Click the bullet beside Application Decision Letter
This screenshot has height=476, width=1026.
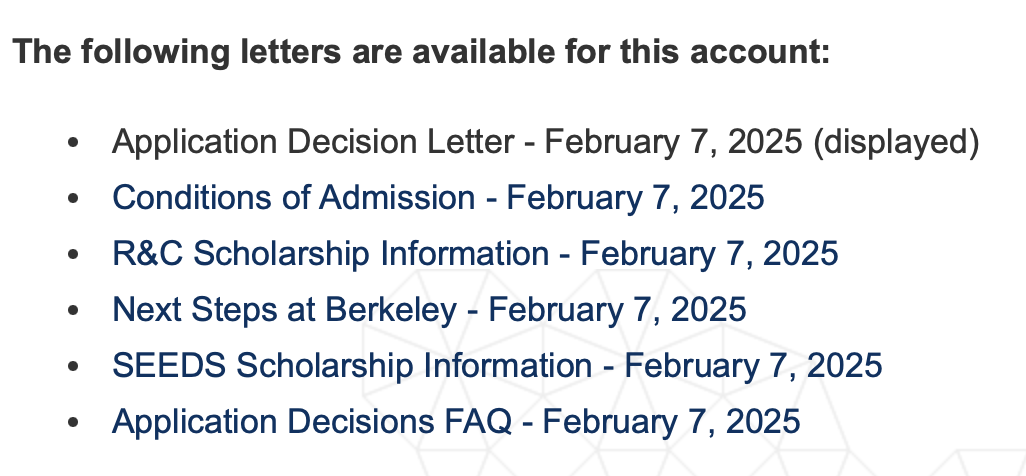(72, 144)
